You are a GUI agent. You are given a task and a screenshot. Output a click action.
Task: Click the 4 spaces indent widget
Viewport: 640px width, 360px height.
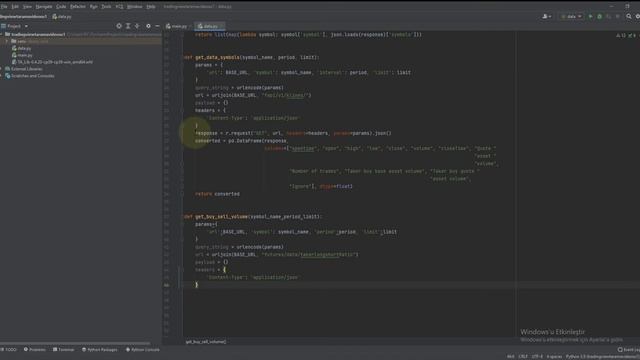point(554,357)
